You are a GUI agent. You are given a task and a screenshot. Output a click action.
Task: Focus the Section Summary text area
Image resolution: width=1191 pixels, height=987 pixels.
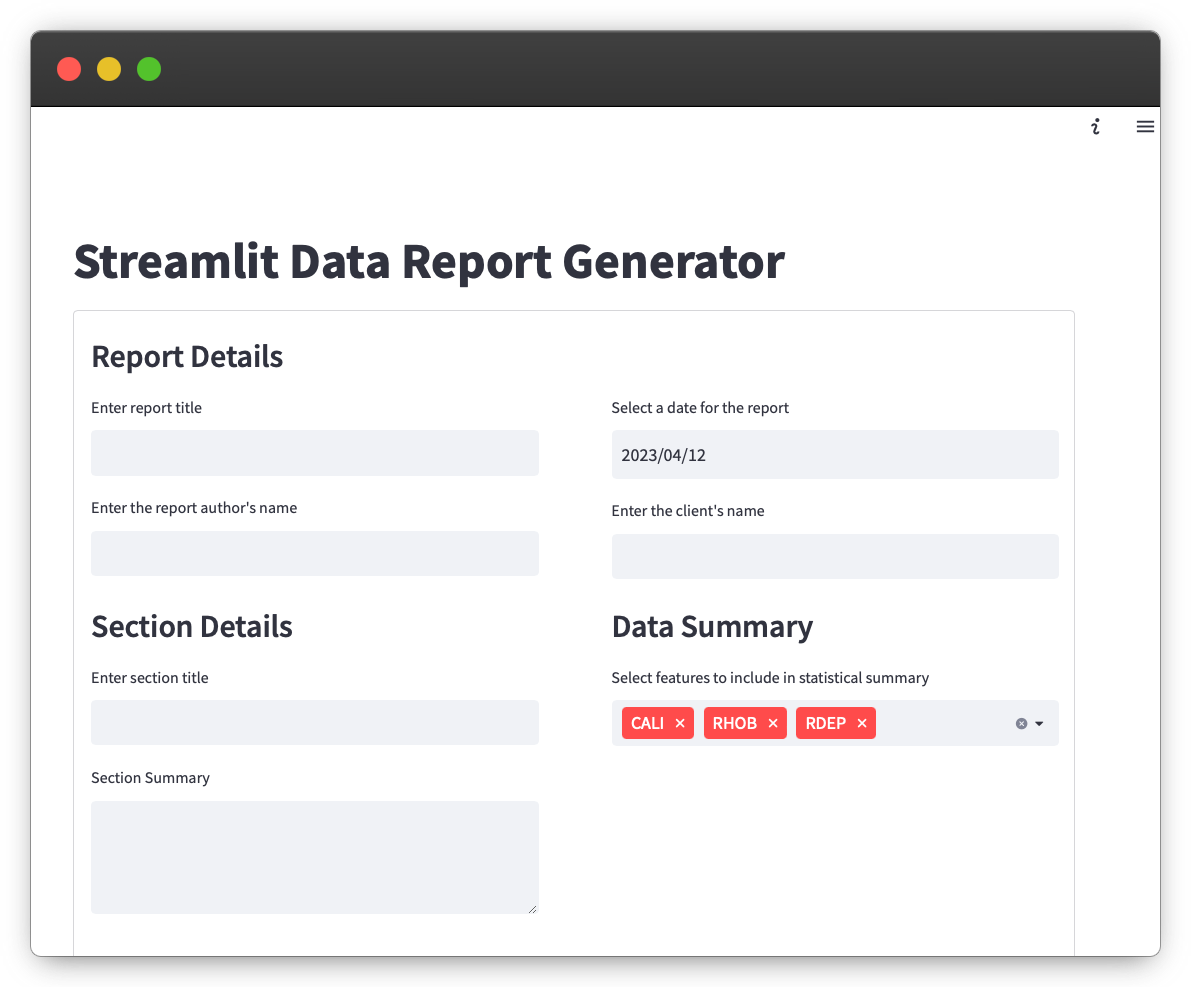314,857
